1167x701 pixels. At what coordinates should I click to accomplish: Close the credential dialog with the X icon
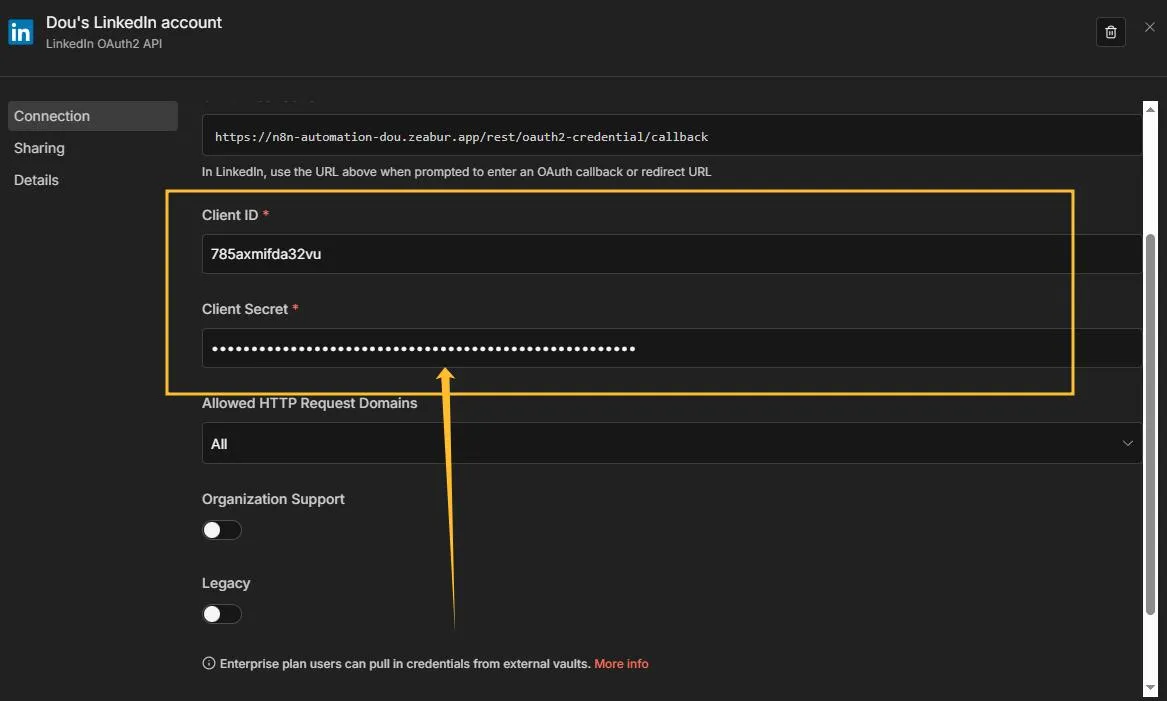tap(1149, 26)
